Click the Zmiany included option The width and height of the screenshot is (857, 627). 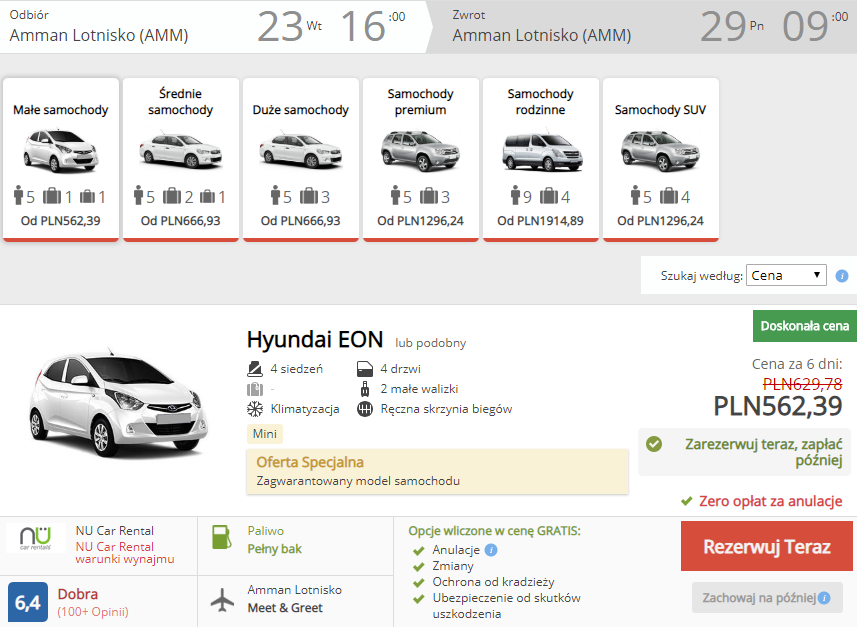click(453, 566)
